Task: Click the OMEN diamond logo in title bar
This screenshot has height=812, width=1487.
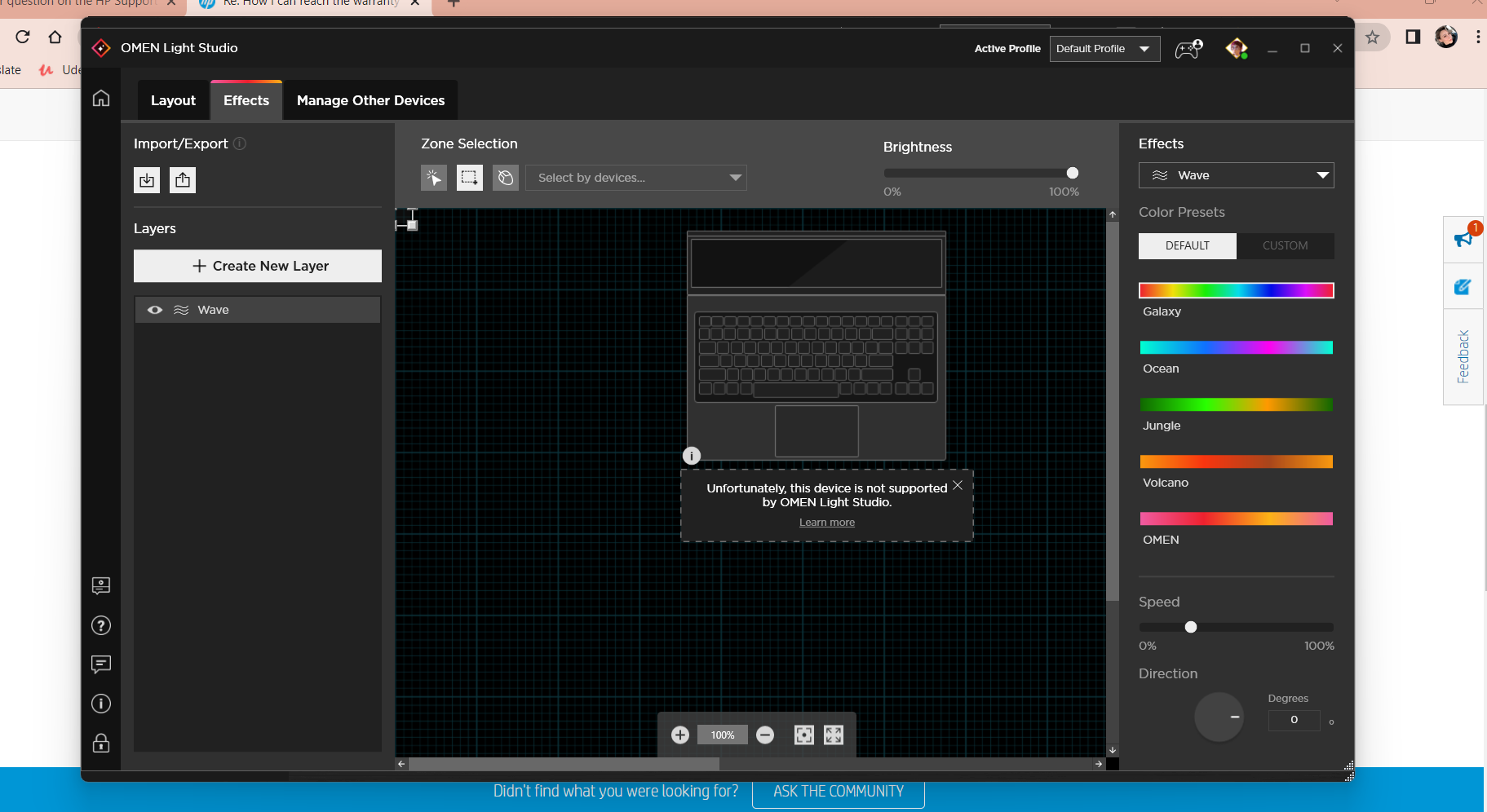Action: click(101, 48)
